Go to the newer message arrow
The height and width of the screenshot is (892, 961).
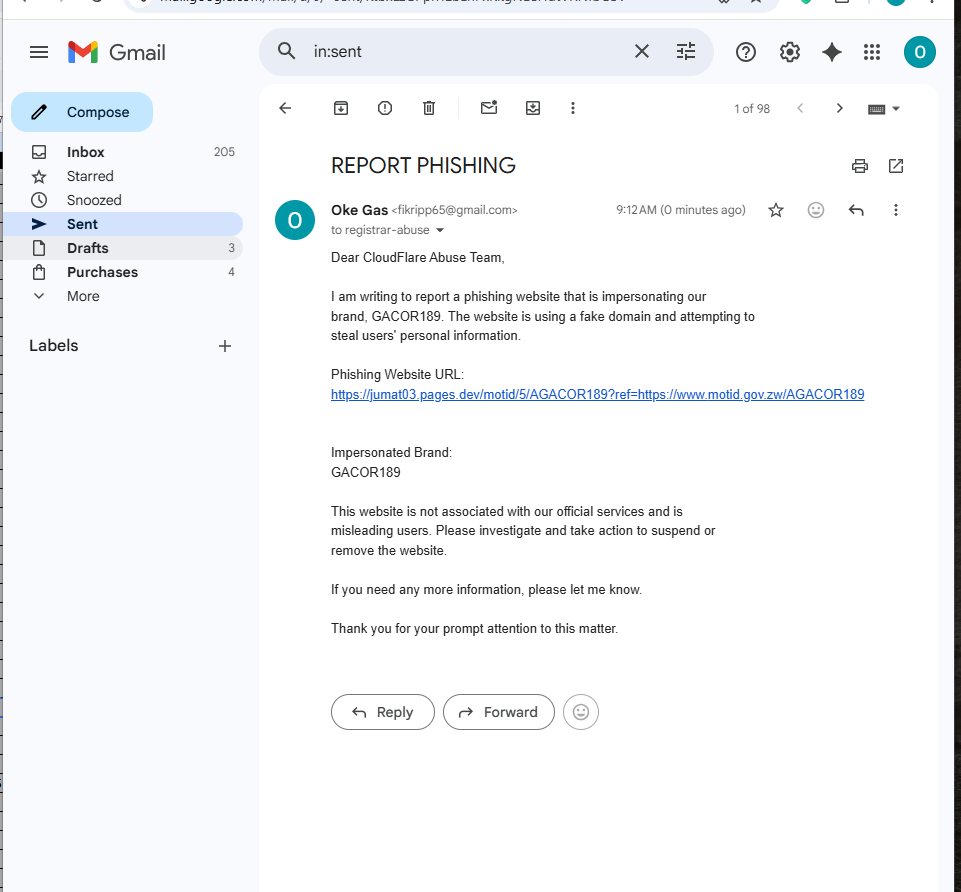click(x=800, y=109)
